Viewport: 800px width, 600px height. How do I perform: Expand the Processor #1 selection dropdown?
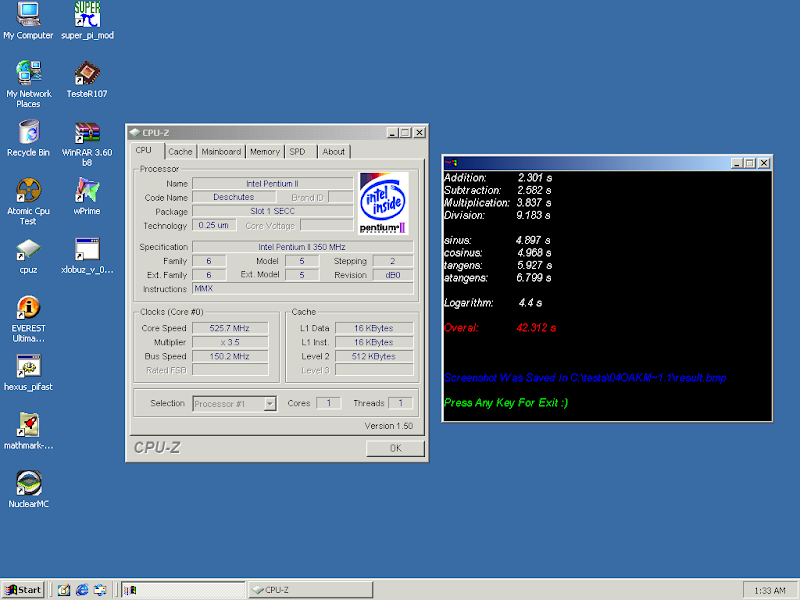[x=270, y=404]
